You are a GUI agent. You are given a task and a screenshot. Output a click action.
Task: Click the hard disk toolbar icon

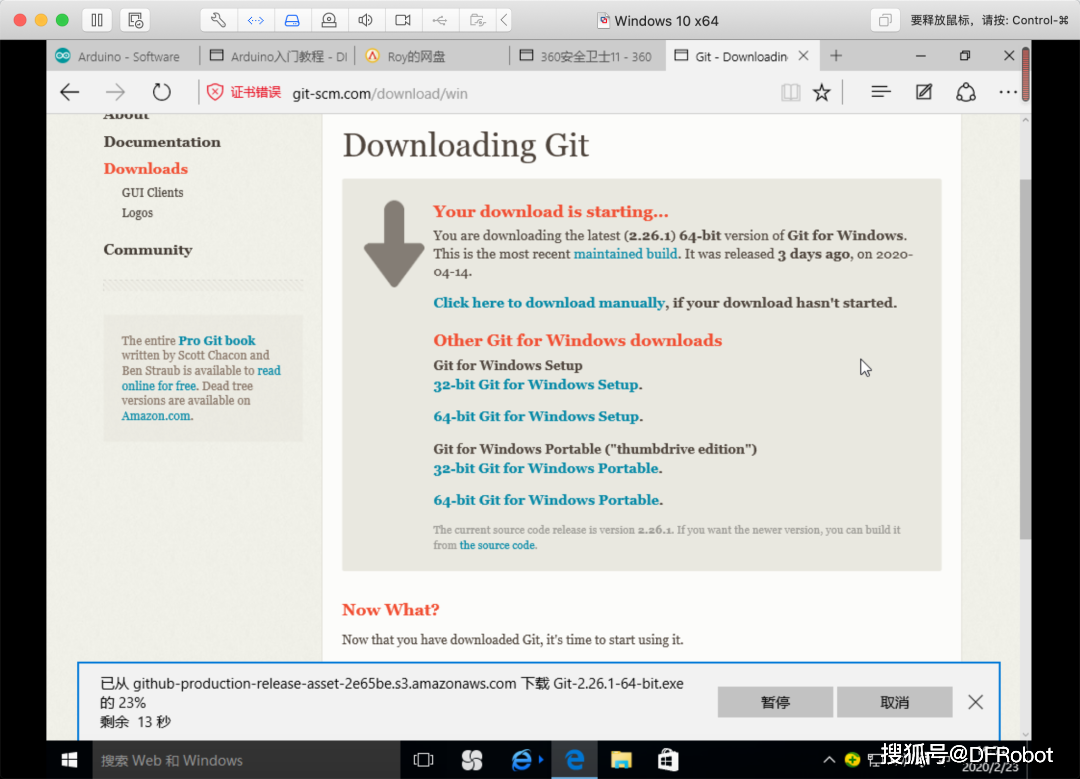pyautogui.click(x=292, y=20)
